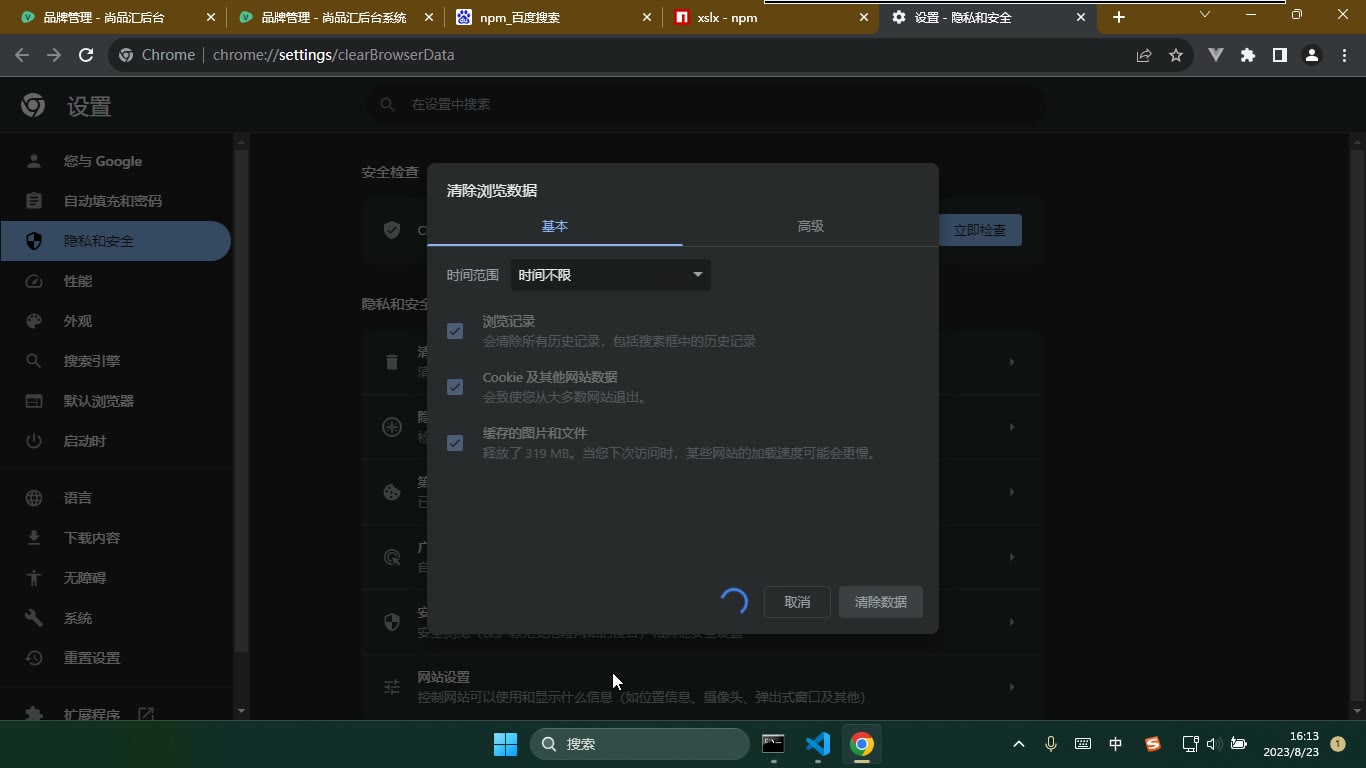Screen dimensions: 1366x768
Task: Click the 在设置中搜索 search field
Action: point(705,104)
